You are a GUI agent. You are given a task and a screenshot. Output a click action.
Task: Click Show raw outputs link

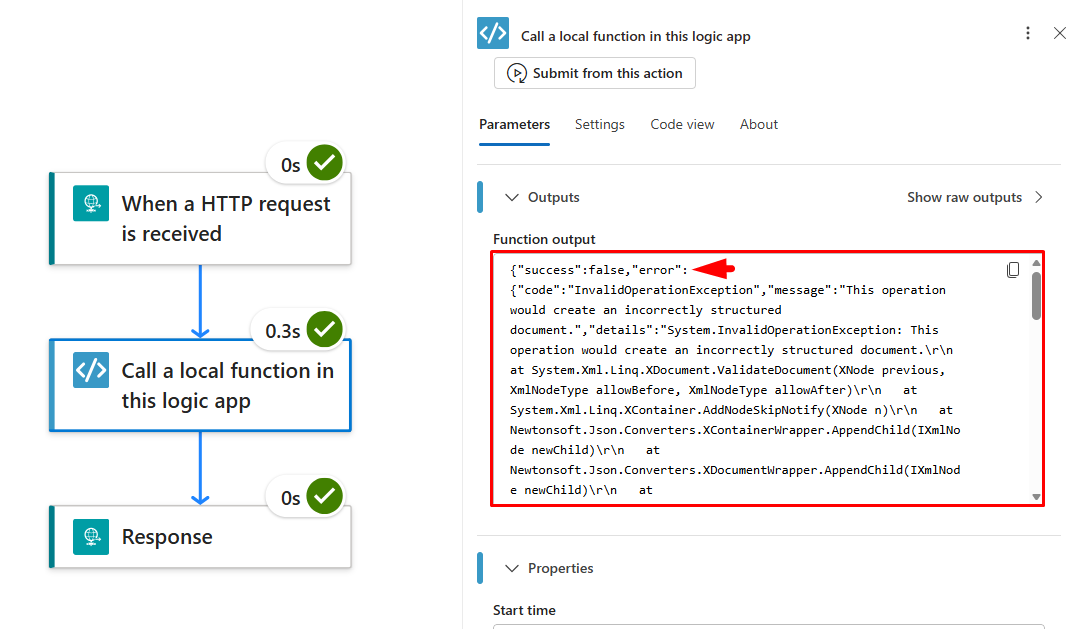coord(964,198)
